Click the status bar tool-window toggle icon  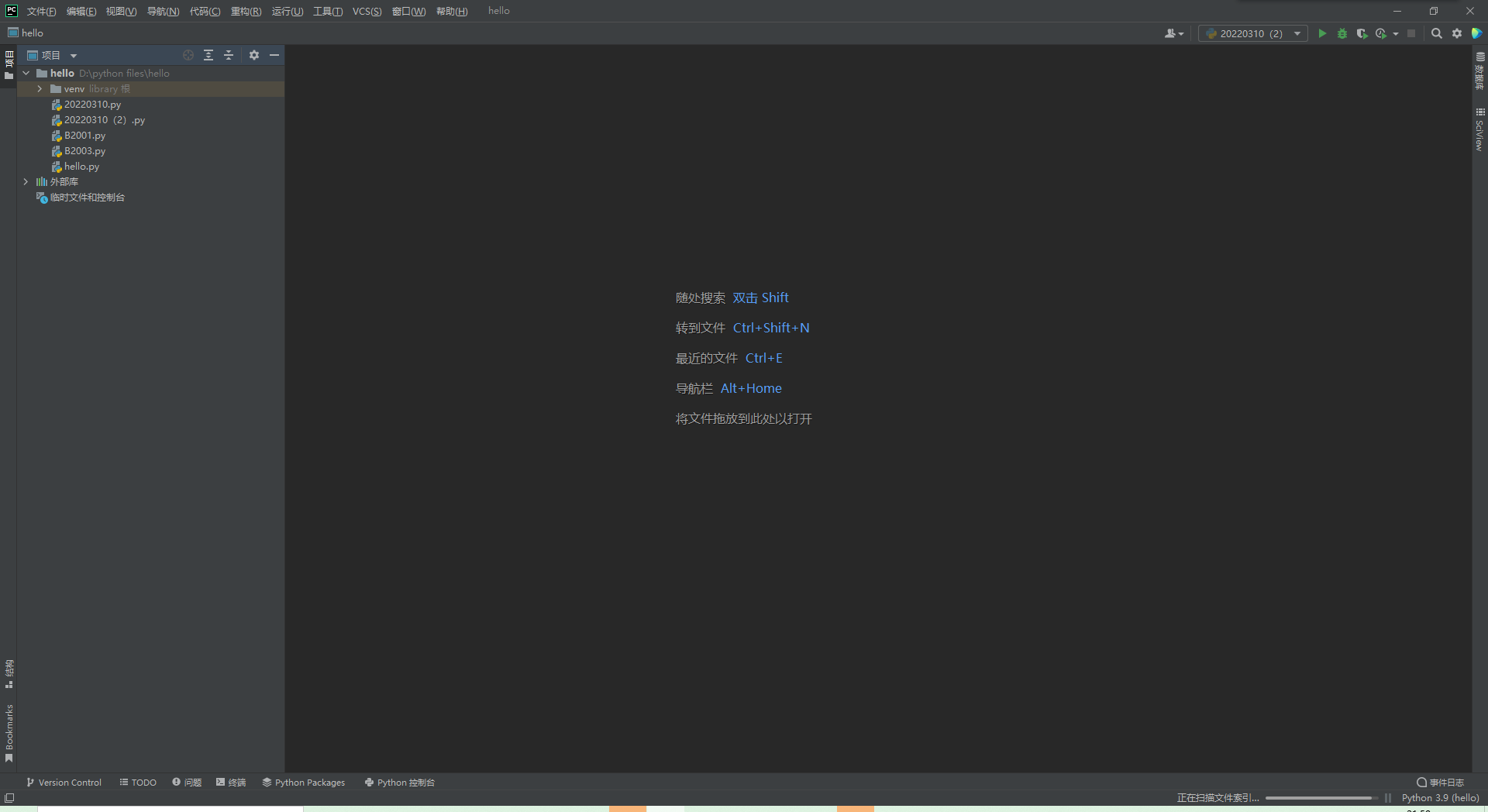tap(9, 798)
